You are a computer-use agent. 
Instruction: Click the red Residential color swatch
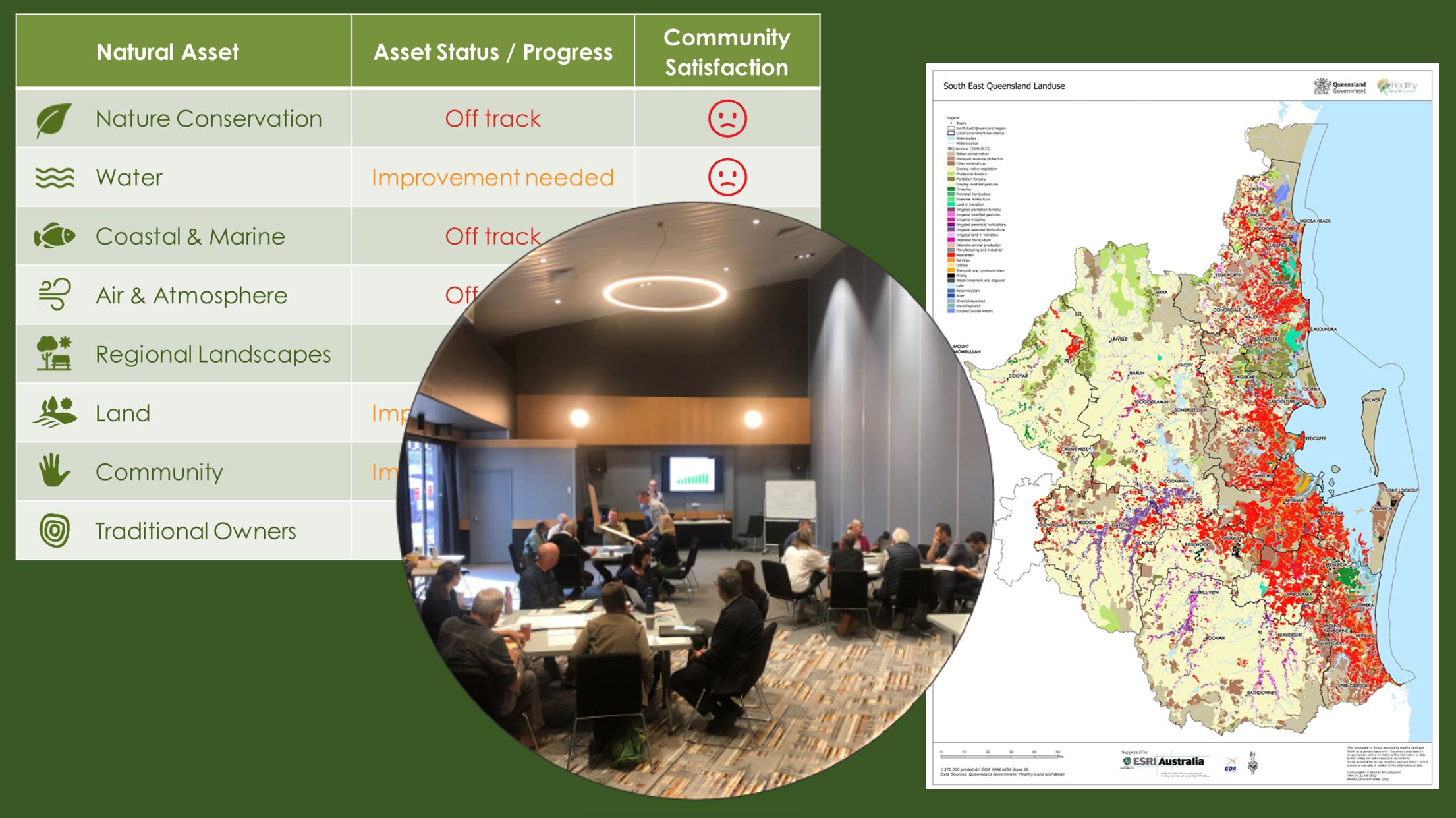point(950,255)
